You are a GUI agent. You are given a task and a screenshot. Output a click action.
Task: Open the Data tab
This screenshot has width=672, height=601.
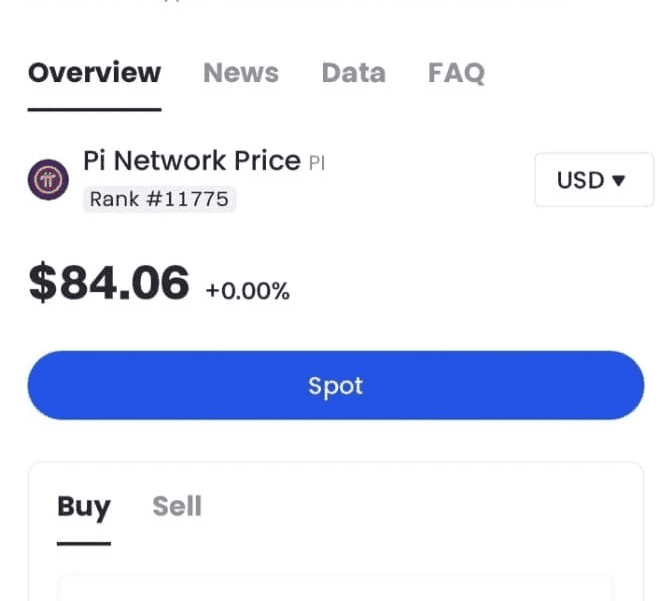(354, 72)
